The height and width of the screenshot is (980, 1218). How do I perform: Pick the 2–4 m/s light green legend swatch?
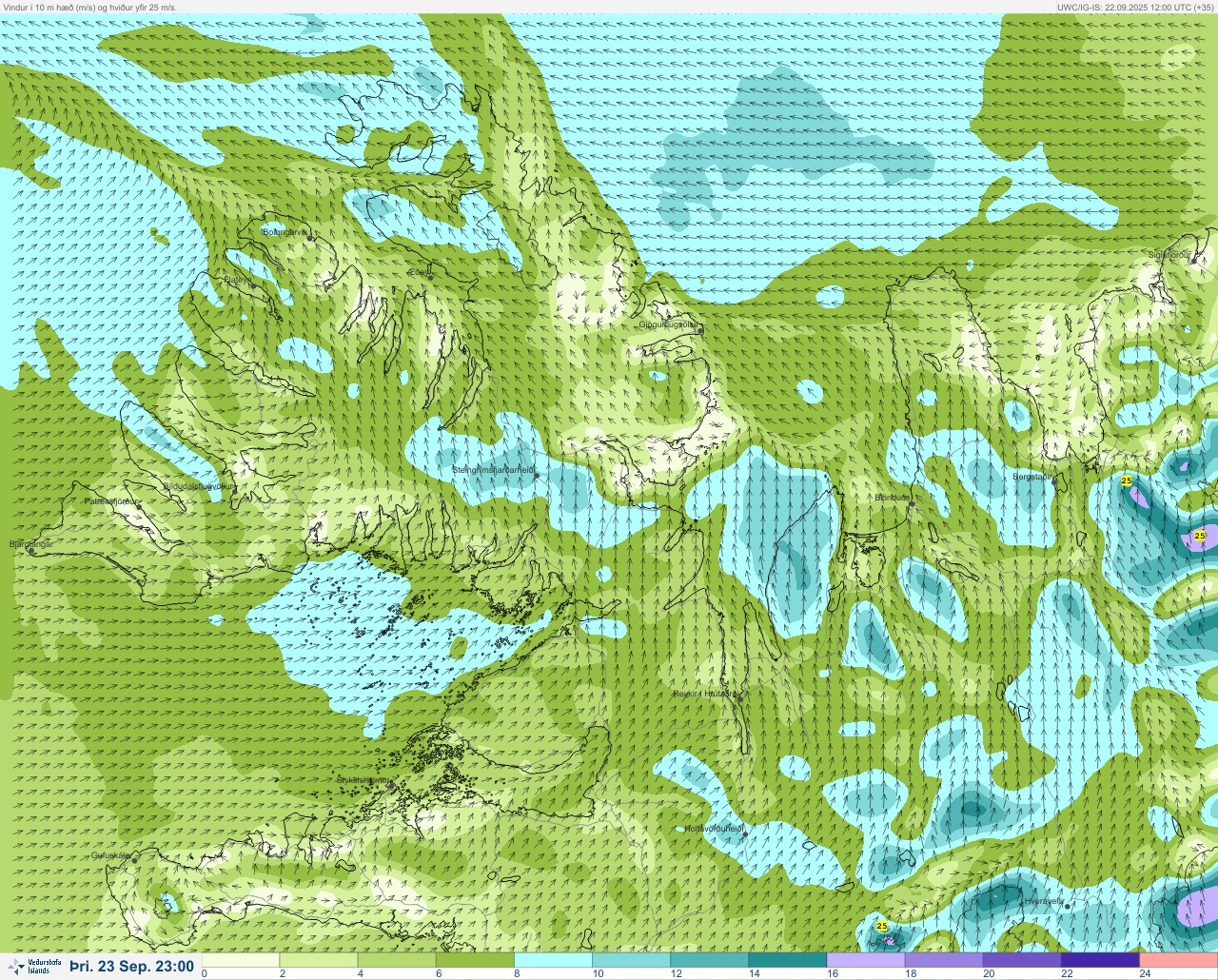tap(319, 960)
